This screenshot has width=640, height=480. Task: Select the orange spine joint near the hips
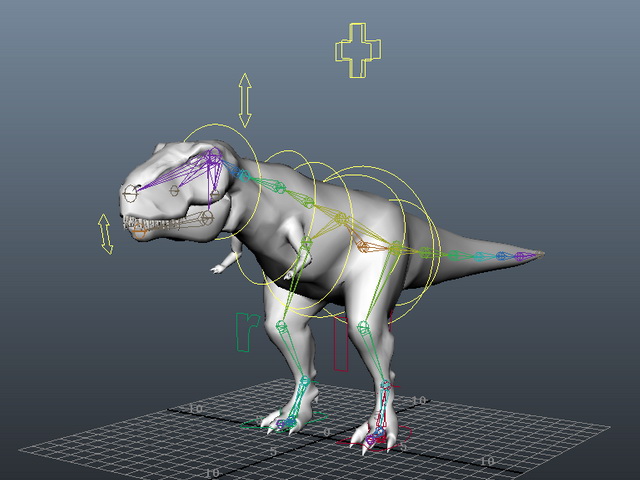(x=362, y=246)
